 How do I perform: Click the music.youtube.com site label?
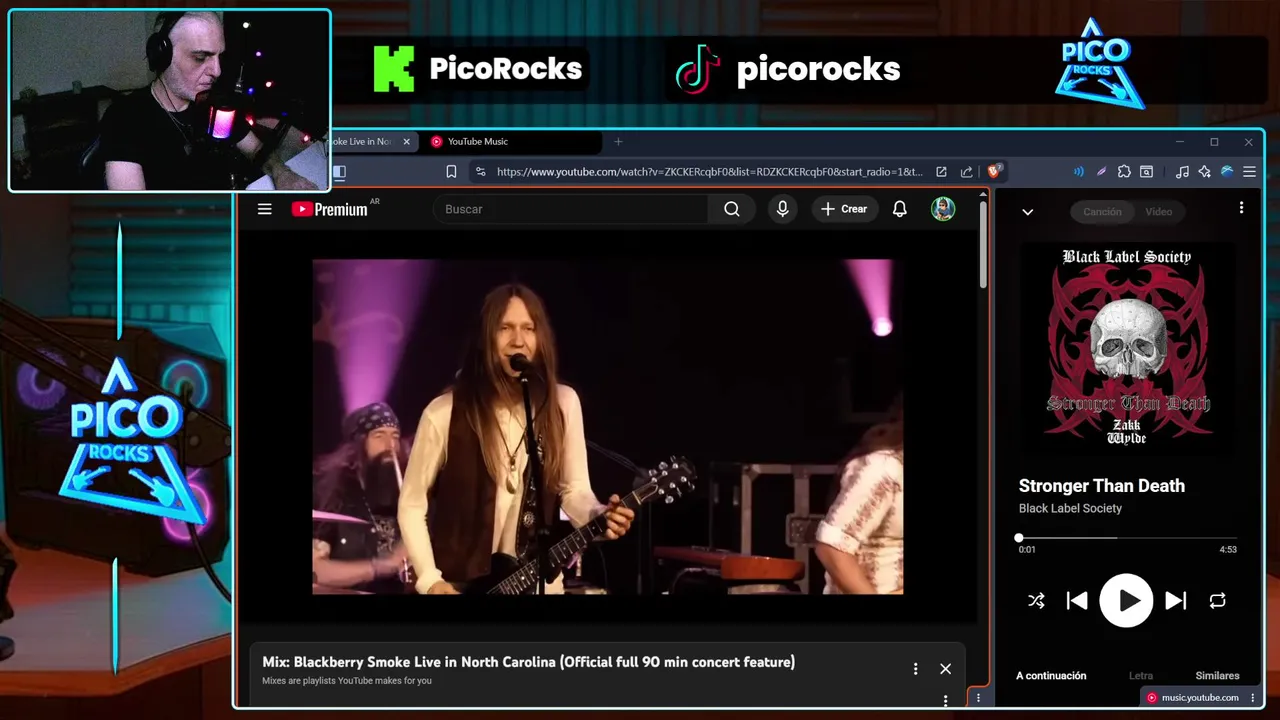1200,698
